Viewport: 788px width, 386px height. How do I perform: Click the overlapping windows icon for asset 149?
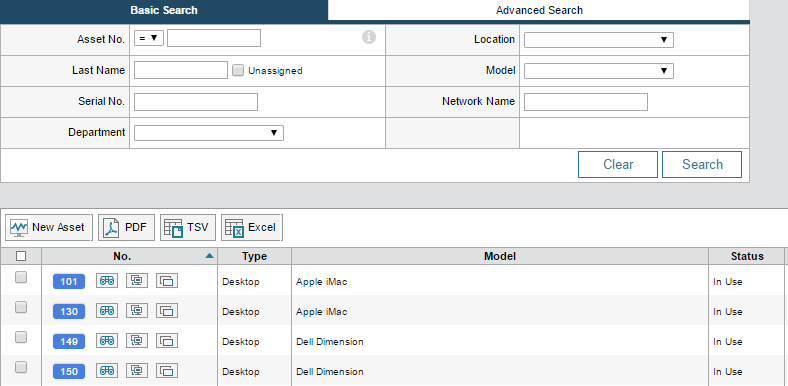tap(167, 341)
